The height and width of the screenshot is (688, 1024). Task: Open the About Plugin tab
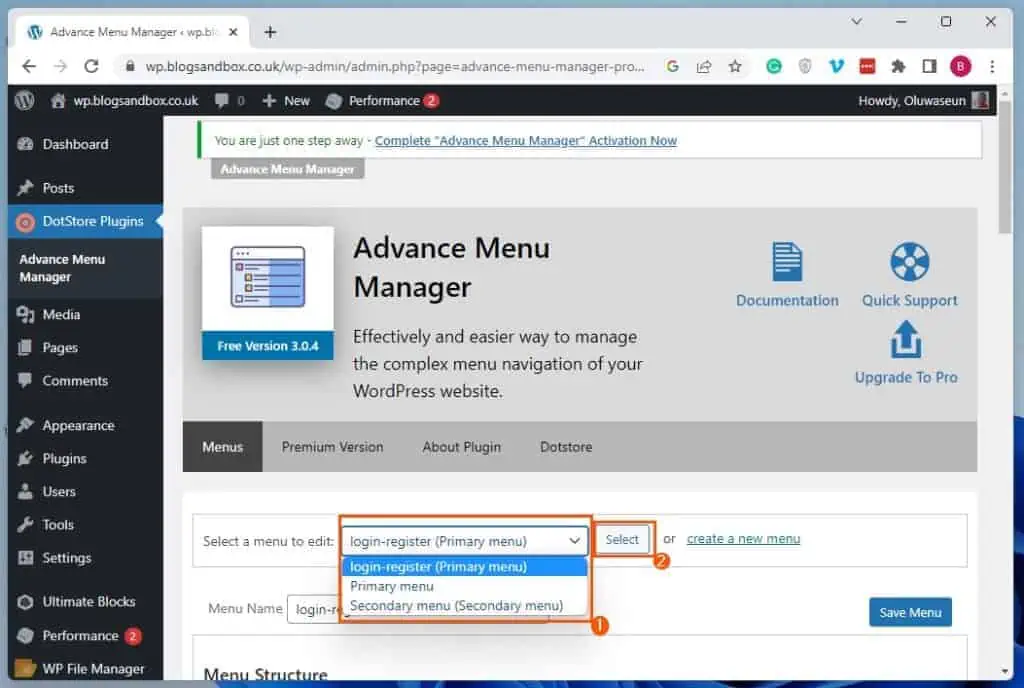pos(461,447)
